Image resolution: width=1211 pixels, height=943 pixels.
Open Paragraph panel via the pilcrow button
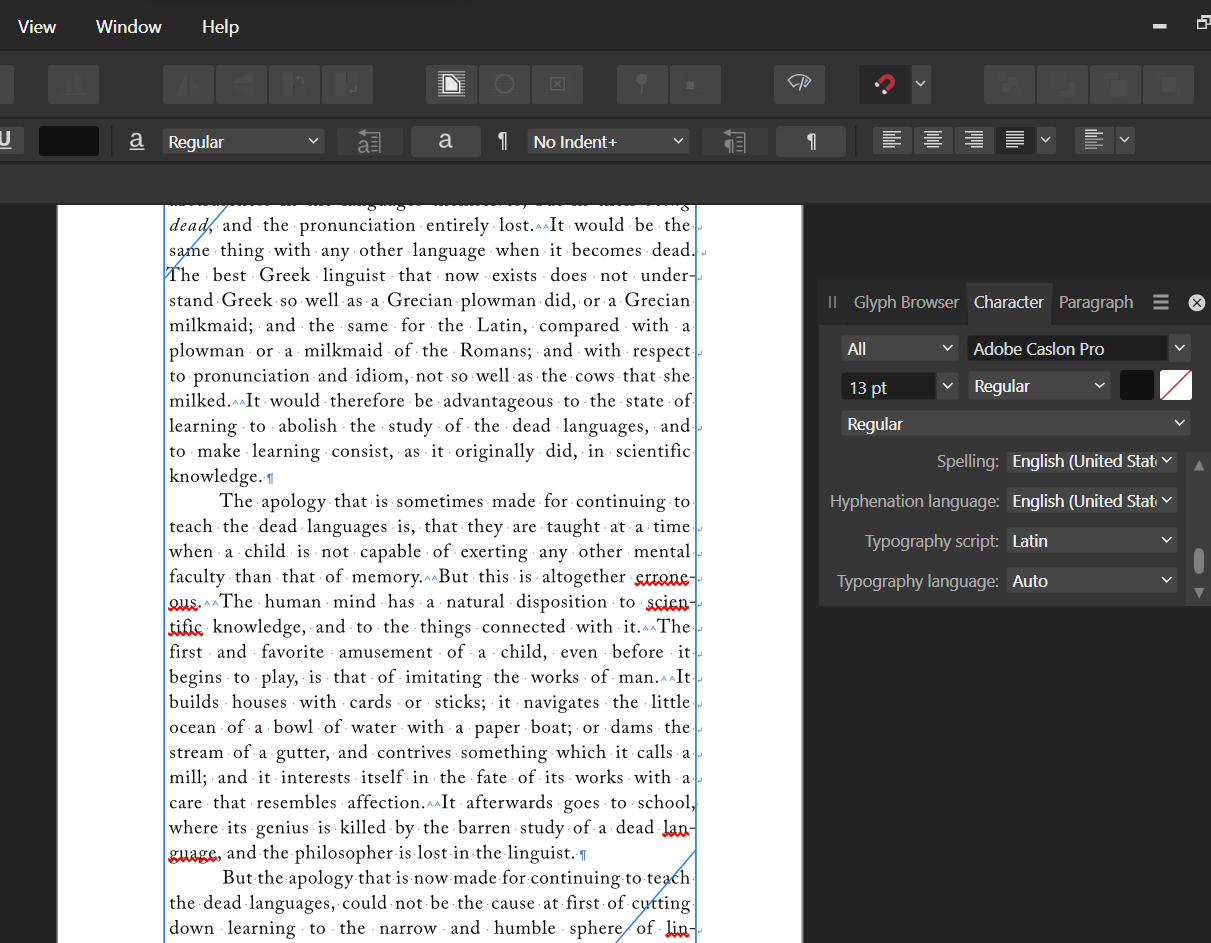pyautogui.click(x=811, y=142)
